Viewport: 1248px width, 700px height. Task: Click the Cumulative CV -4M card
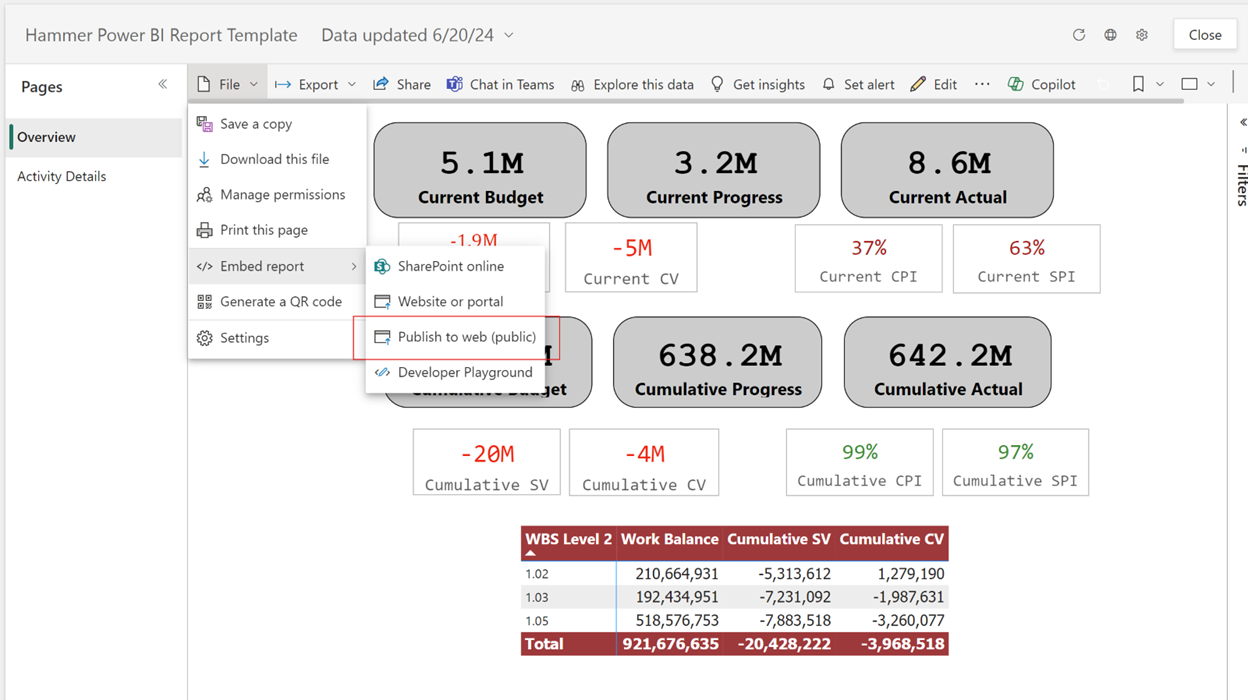click(x=644, y=463)
